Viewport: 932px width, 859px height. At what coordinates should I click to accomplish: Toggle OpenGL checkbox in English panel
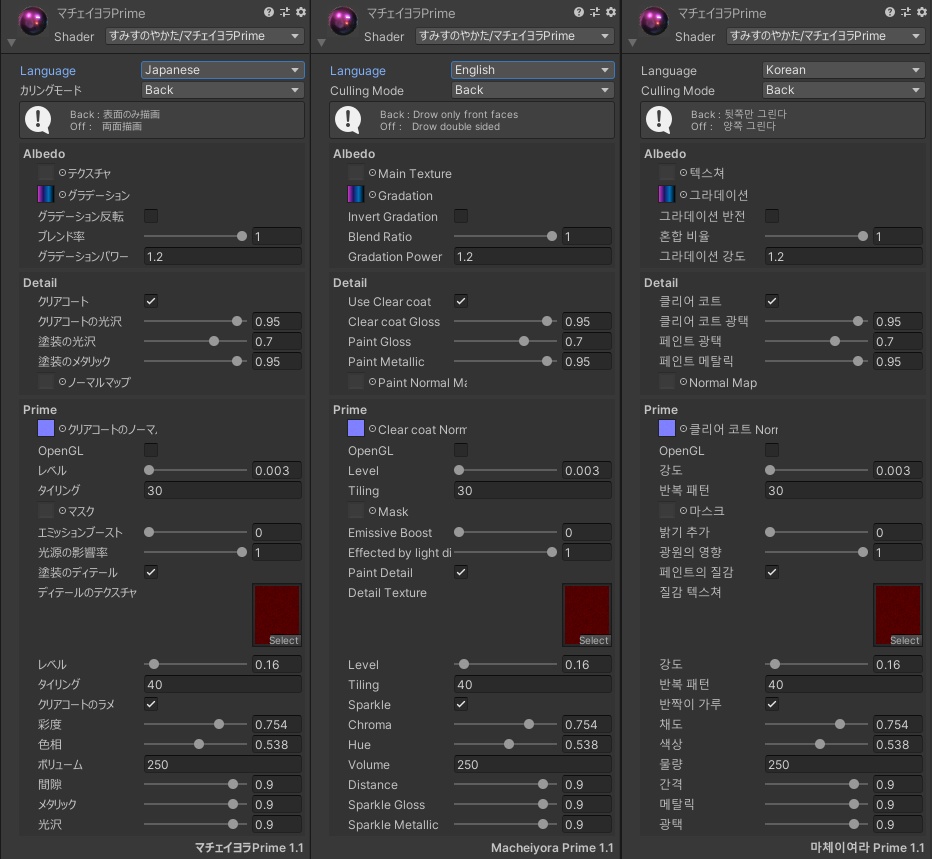[x=461, y=450]
